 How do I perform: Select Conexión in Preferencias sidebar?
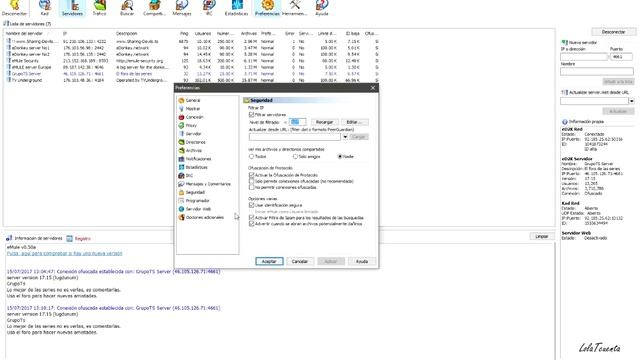click(191, 117)
